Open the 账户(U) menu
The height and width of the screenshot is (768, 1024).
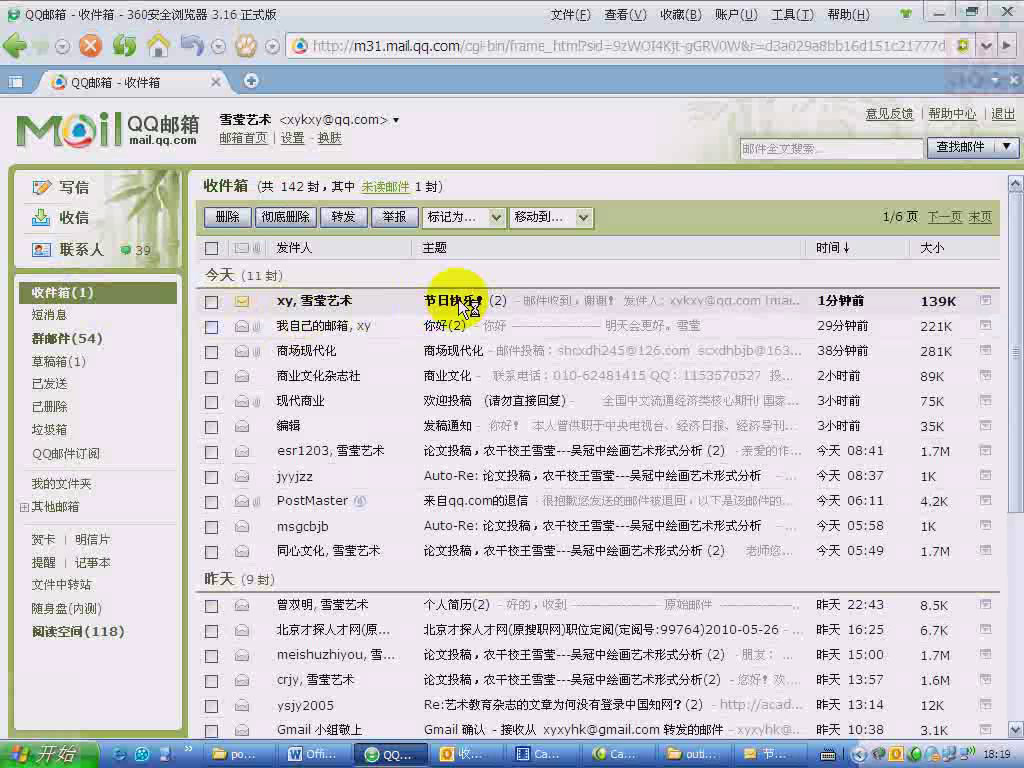pos(736,14)
